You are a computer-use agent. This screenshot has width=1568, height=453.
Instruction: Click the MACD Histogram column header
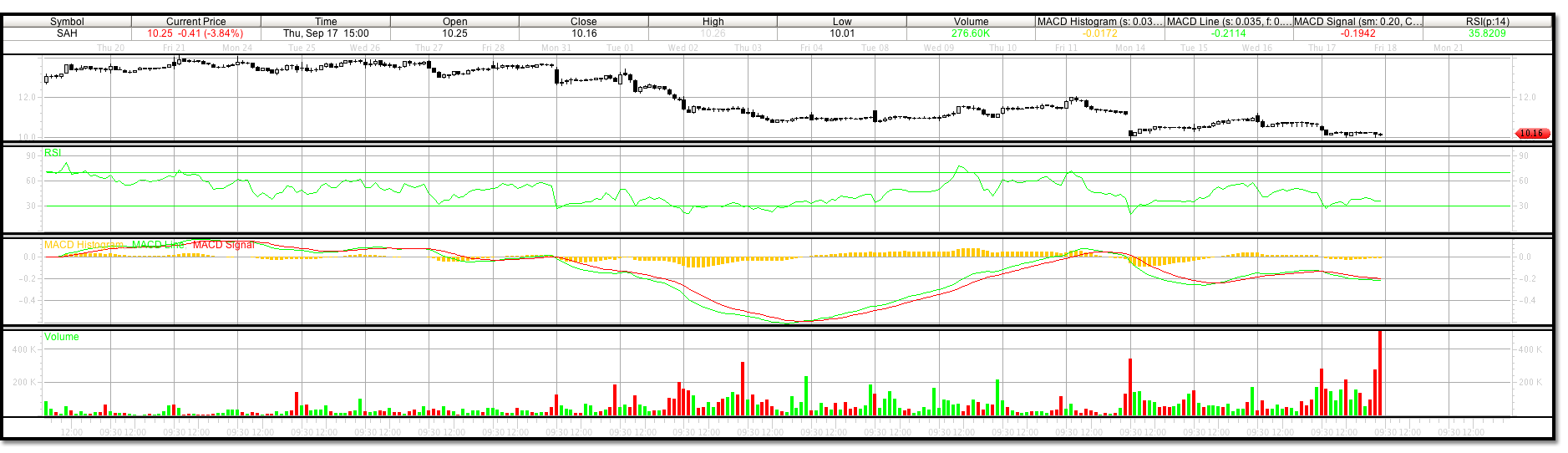(1099, 22)
